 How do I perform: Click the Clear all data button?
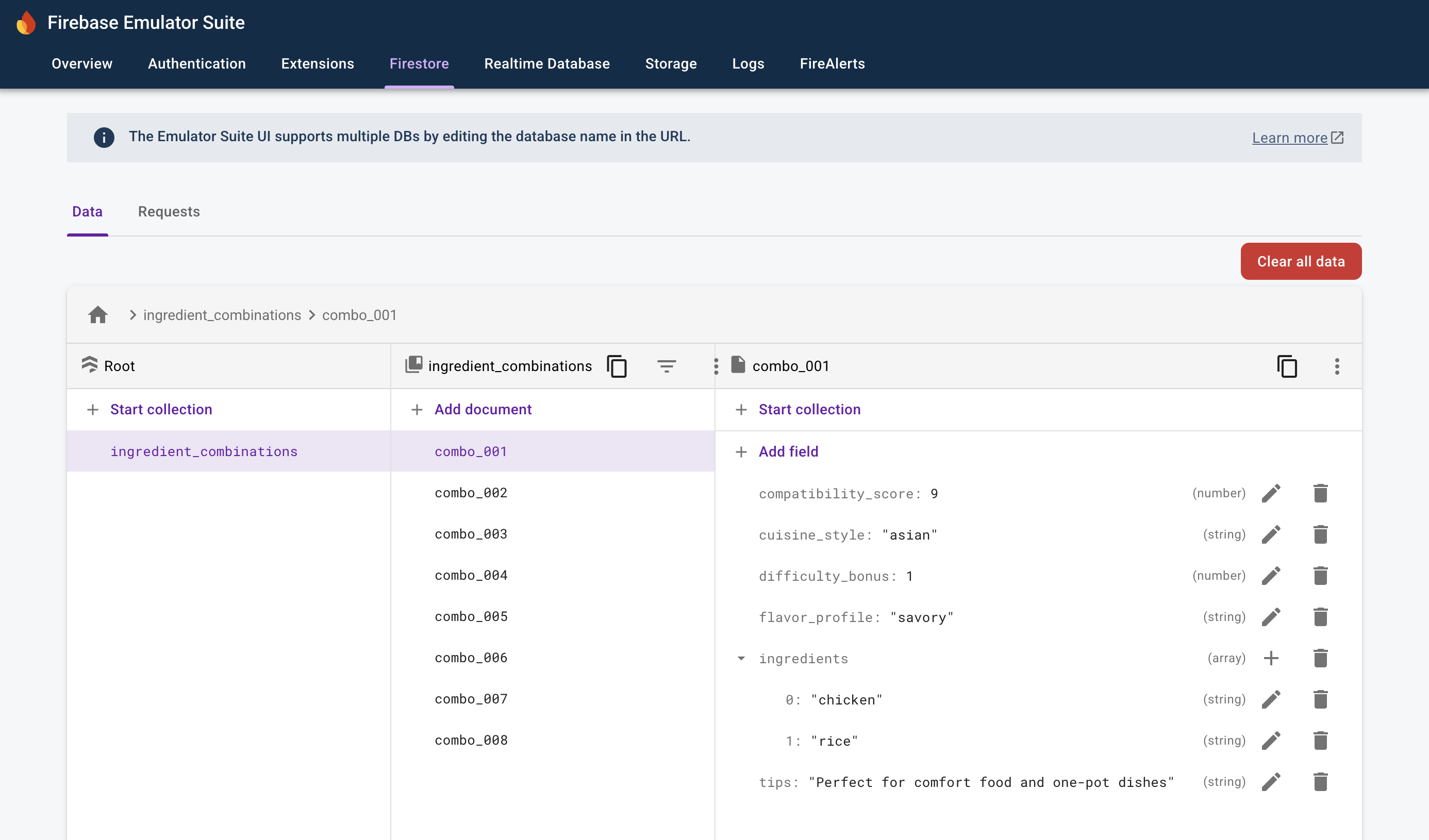1301,261
